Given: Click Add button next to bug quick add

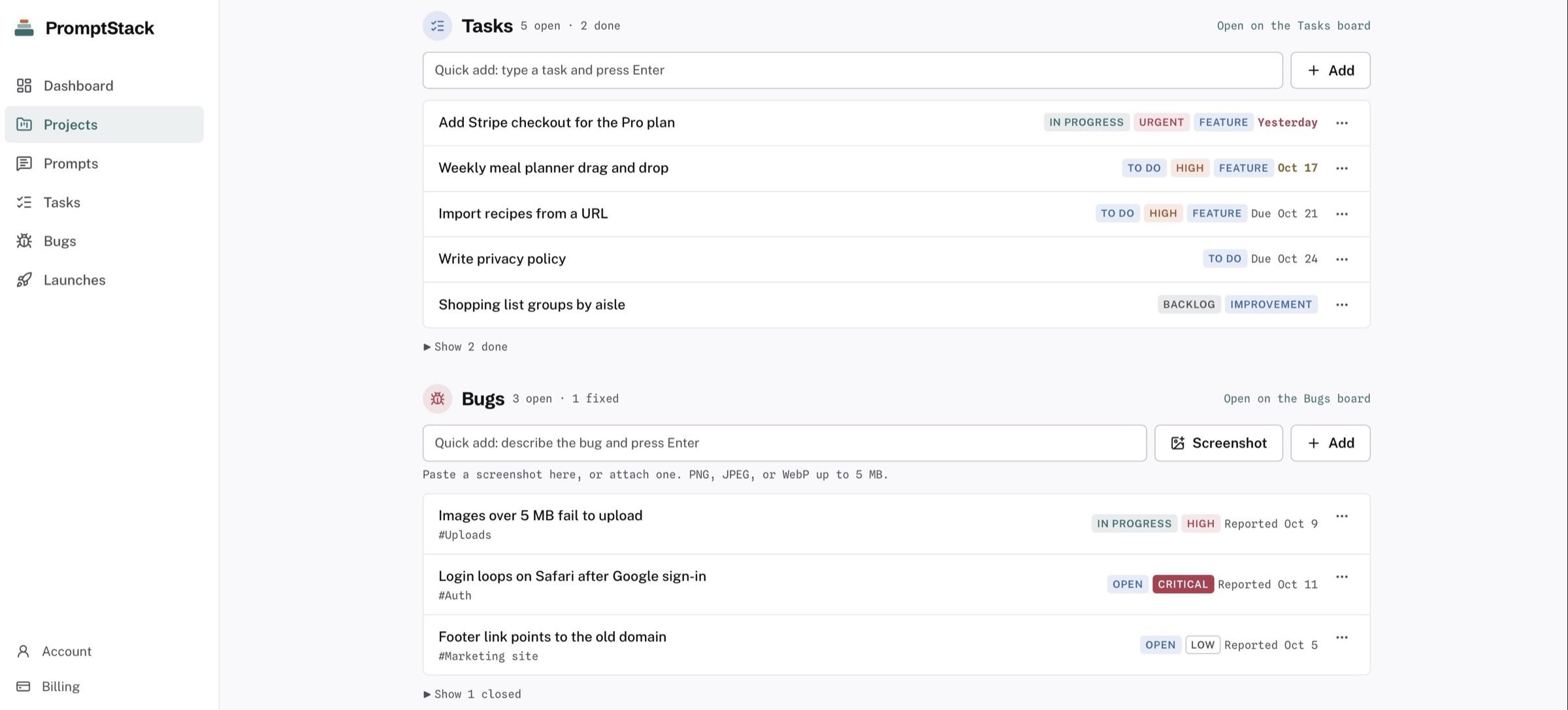Looking at the screenshot, I should click(1330, 444).
